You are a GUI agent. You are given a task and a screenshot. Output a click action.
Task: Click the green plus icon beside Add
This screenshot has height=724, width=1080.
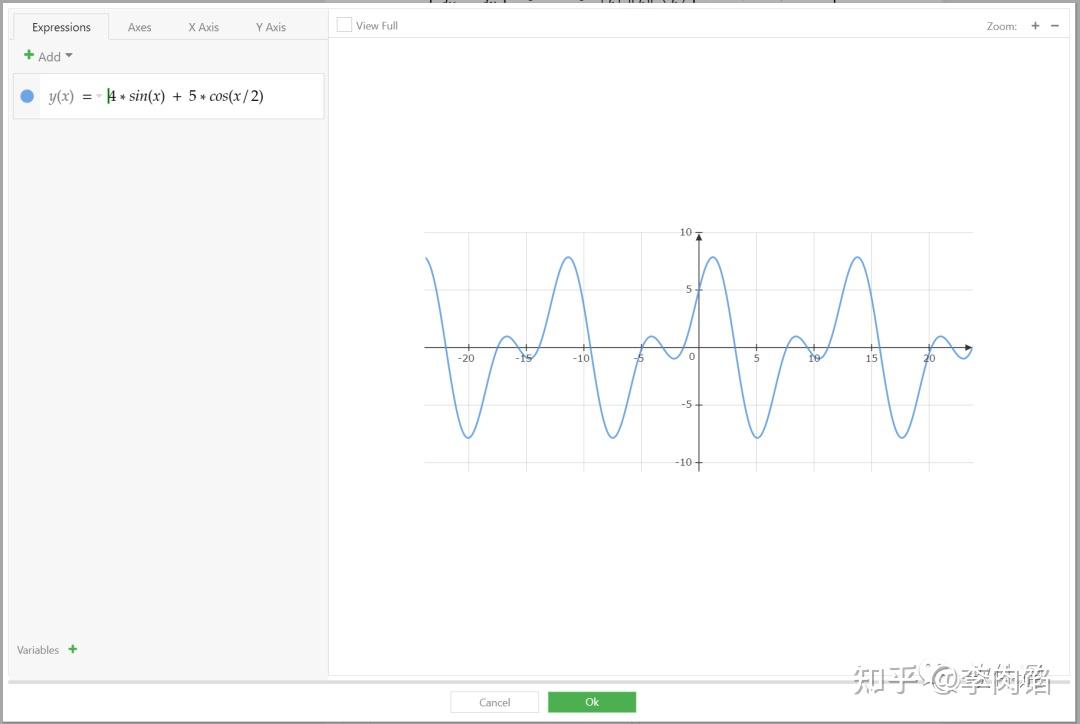coord(29,56)
